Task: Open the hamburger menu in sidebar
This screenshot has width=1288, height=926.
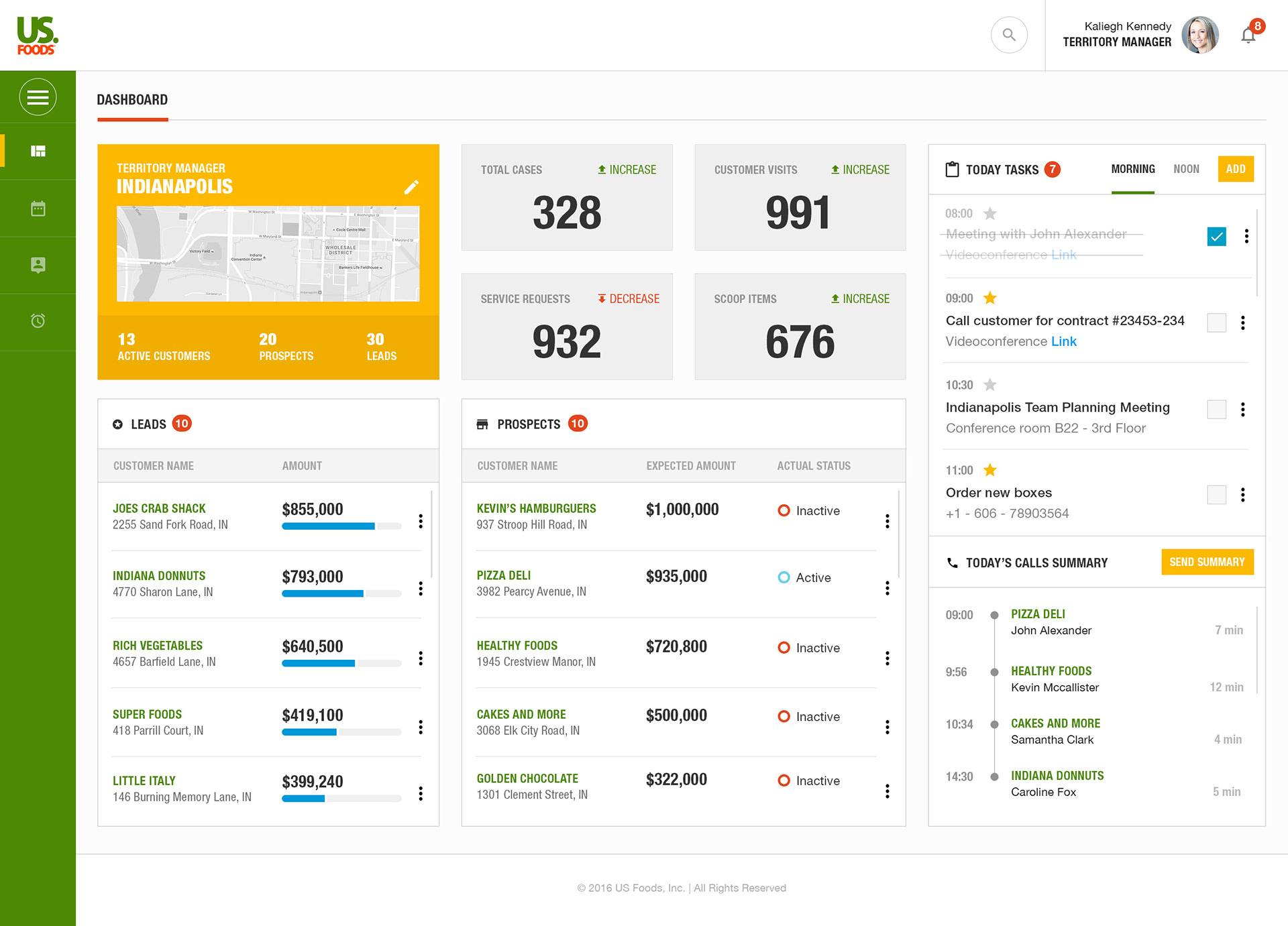Action: 38,97
